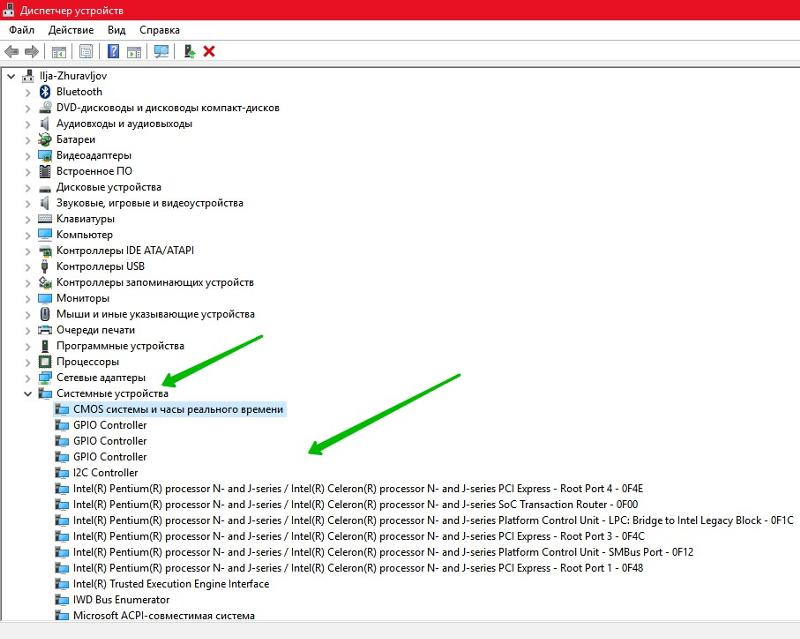
Task: Expand the Компьютер category
Action: click(x=28, y=235)
